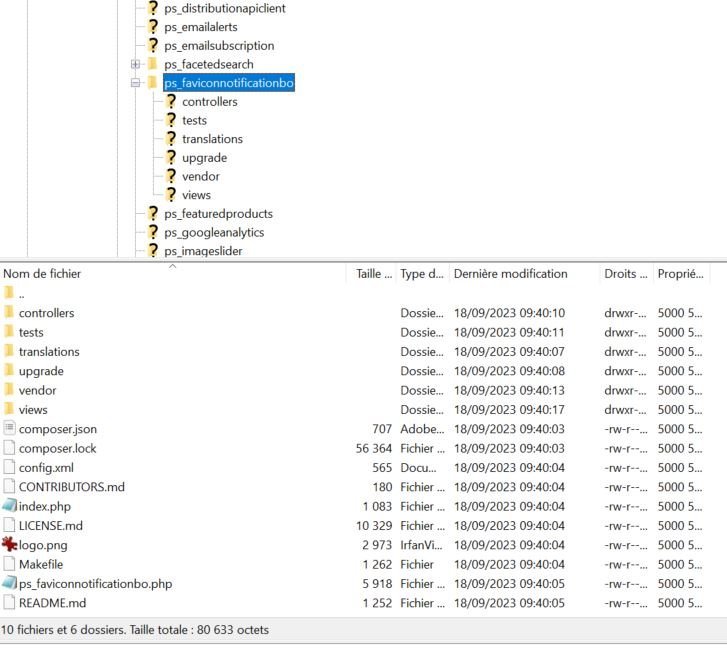
Task: Sort by Type column header
Action: coord(421,274)
